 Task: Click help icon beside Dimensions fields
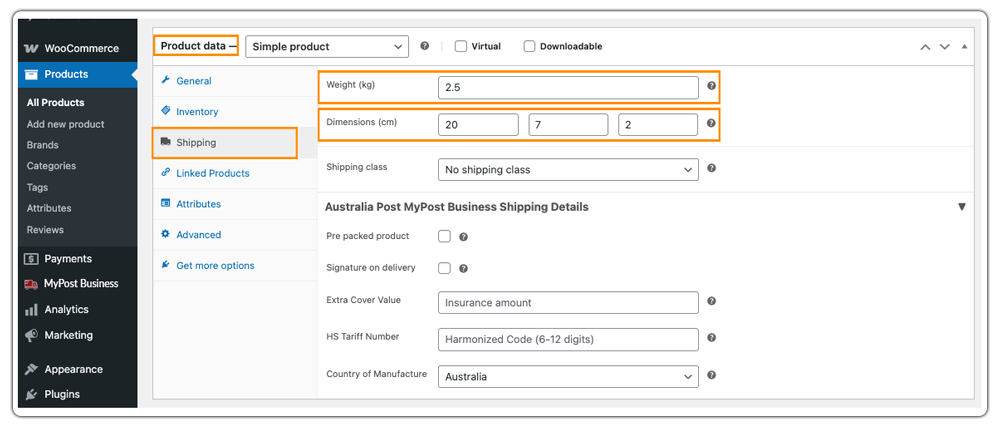click(711, 124)
